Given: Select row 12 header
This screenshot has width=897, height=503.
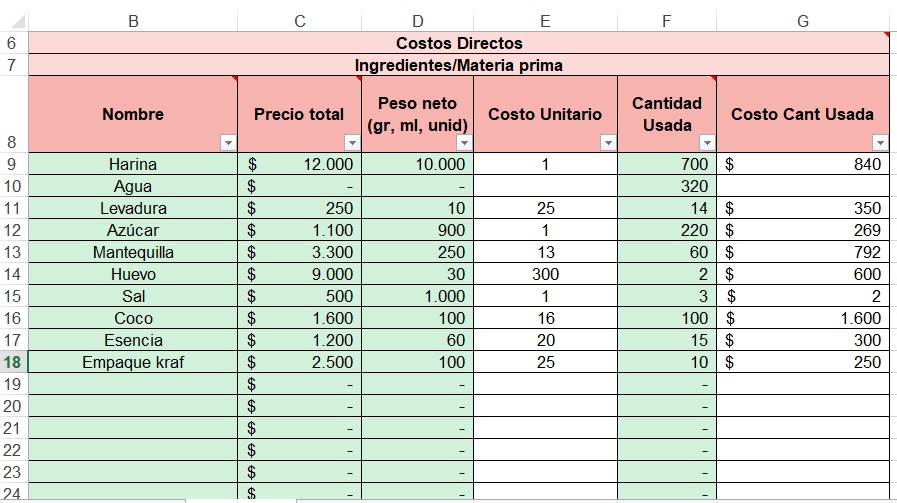Looking at the screenshot, I should tap(13, 230).
